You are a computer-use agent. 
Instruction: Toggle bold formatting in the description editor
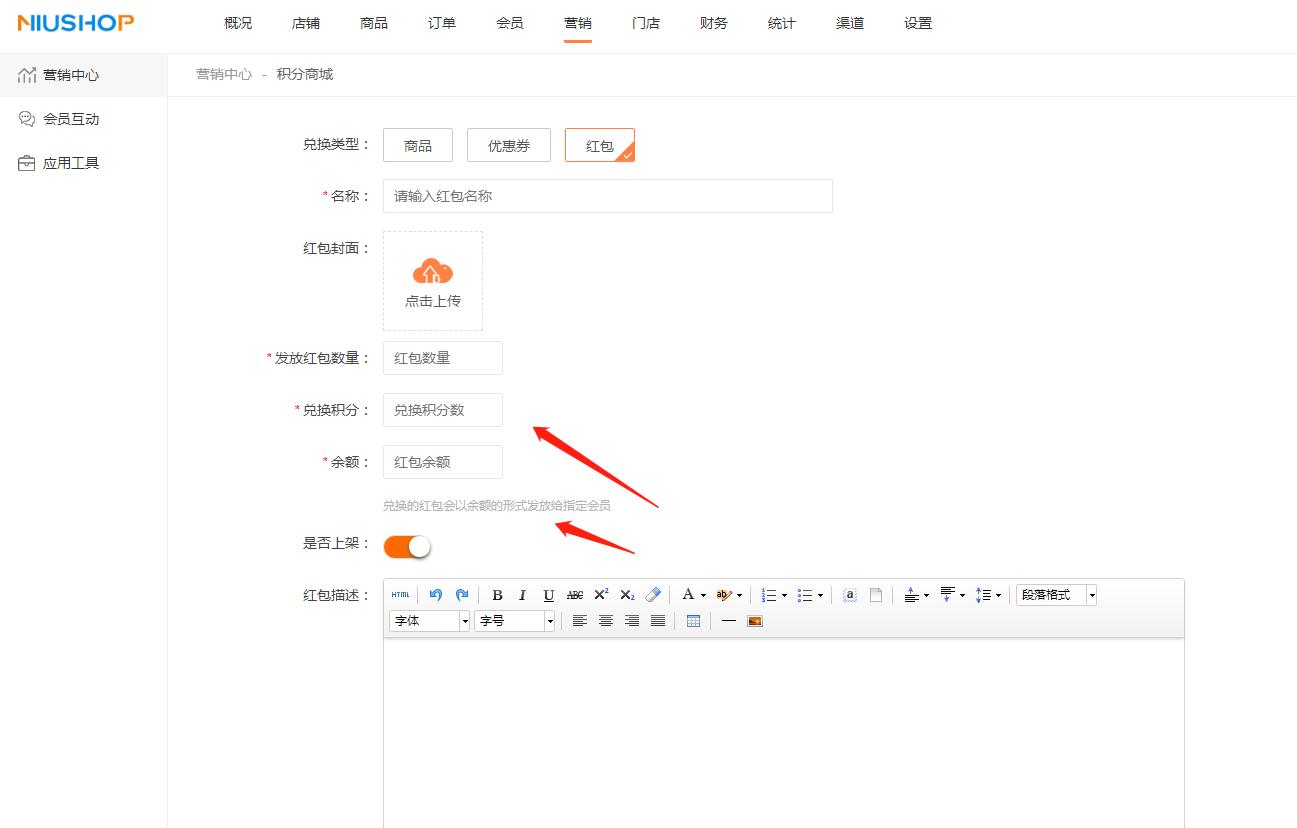coord(497,595)
